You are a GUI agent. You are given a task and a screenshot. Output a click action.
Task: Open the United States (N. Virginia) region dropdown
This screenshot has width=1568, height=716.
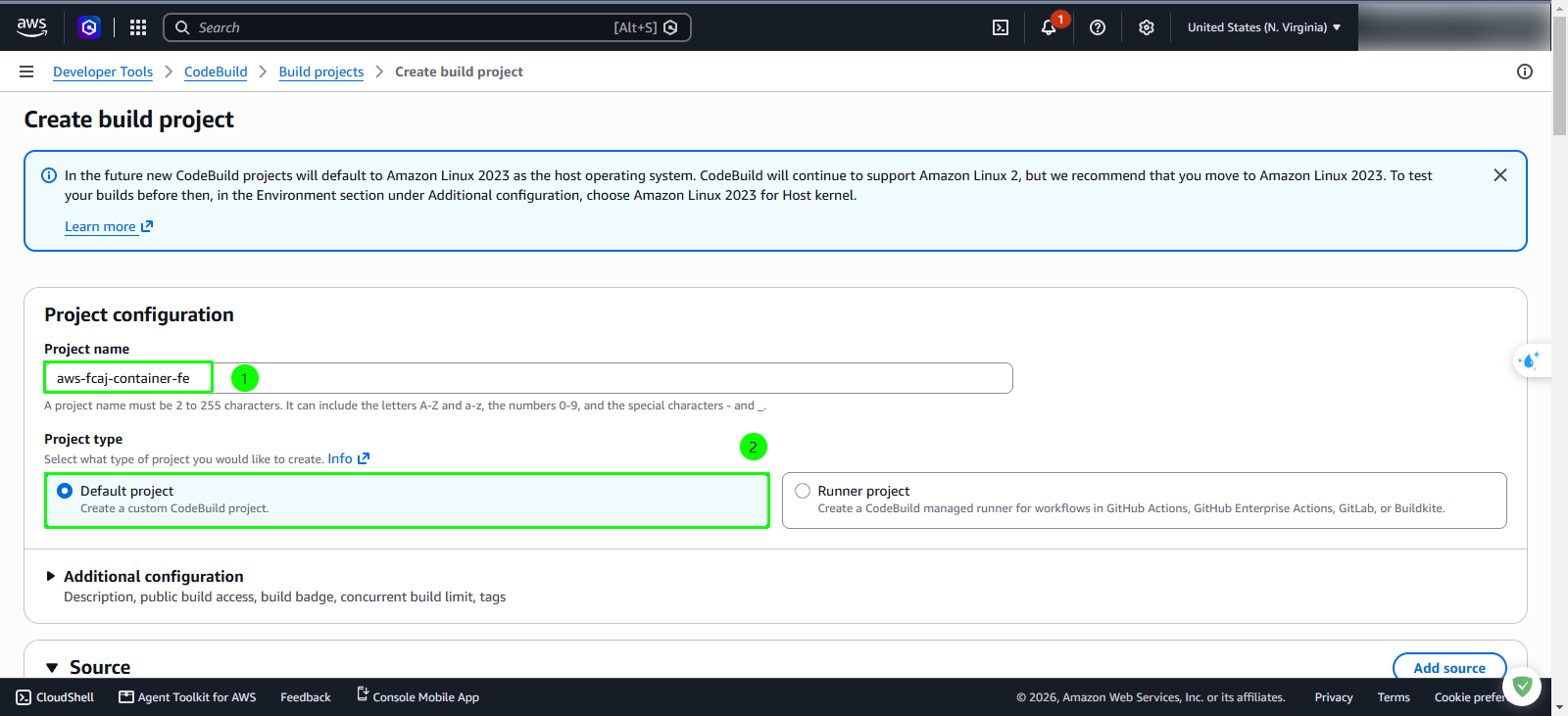click(1264, 27)
